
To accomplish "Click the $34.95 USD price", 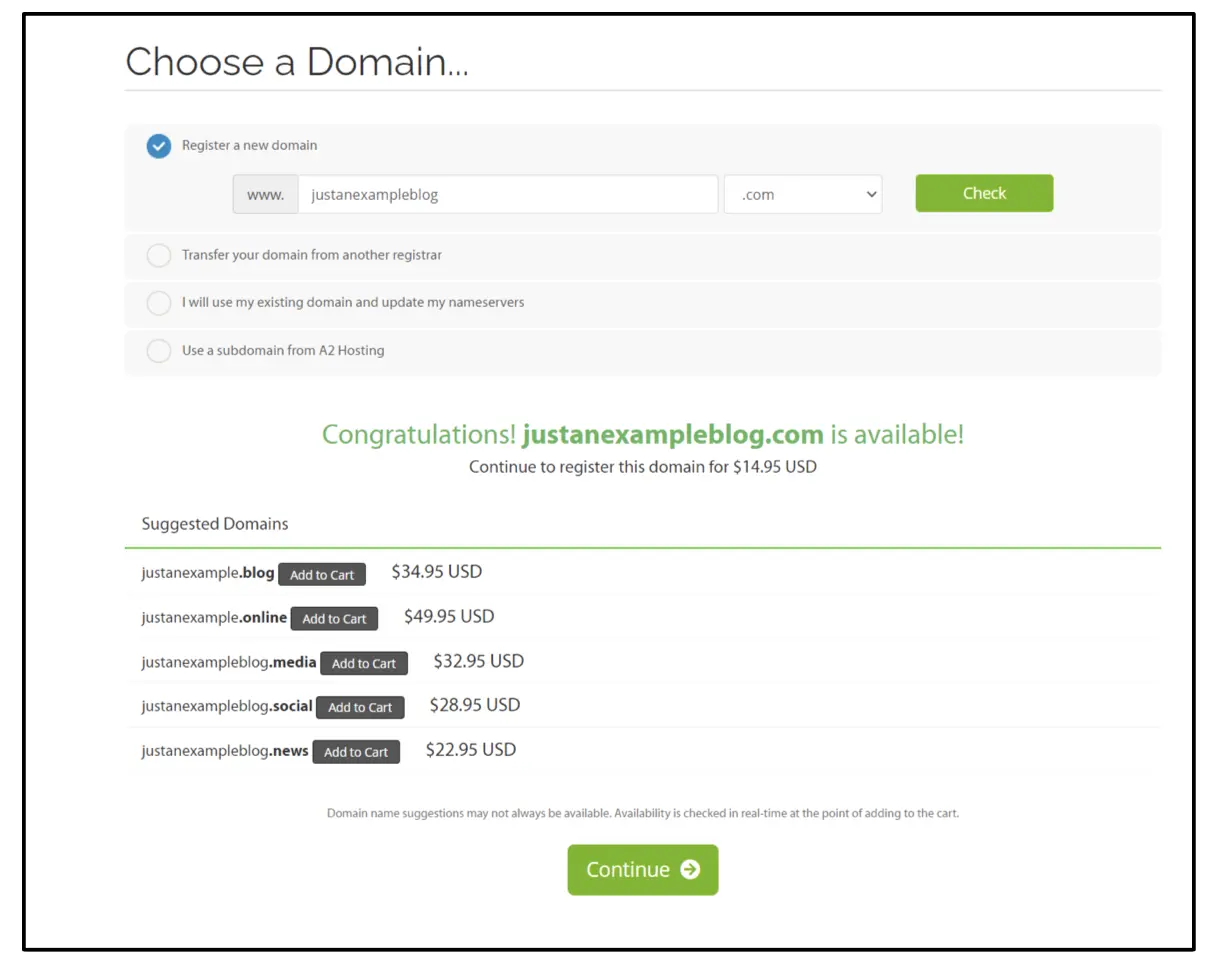I will pyautogui.click(x=436, y=572).
